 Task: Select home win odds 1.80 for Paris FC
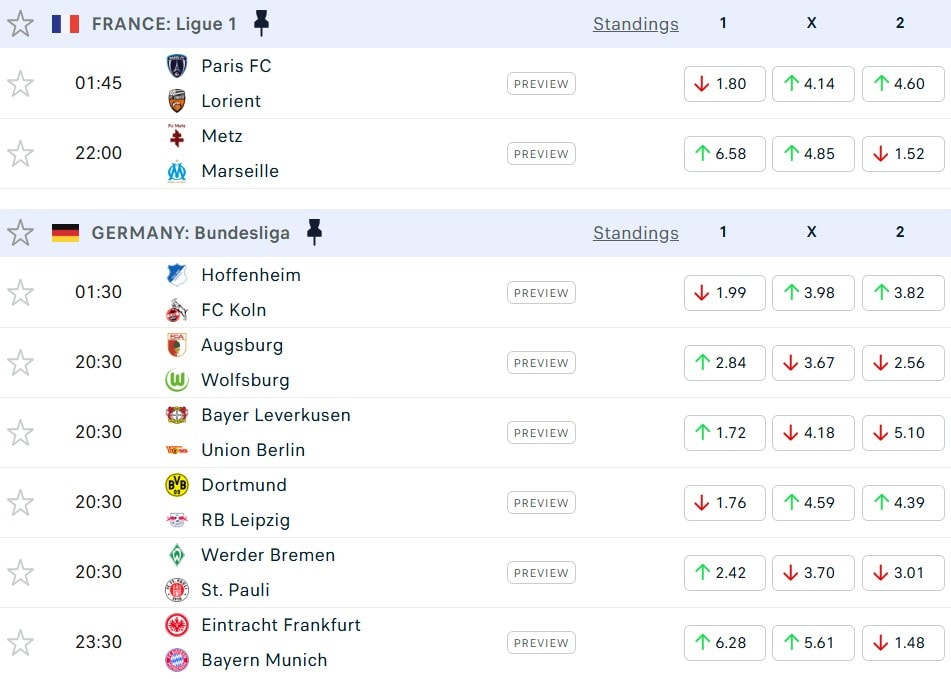coord(724,84)
